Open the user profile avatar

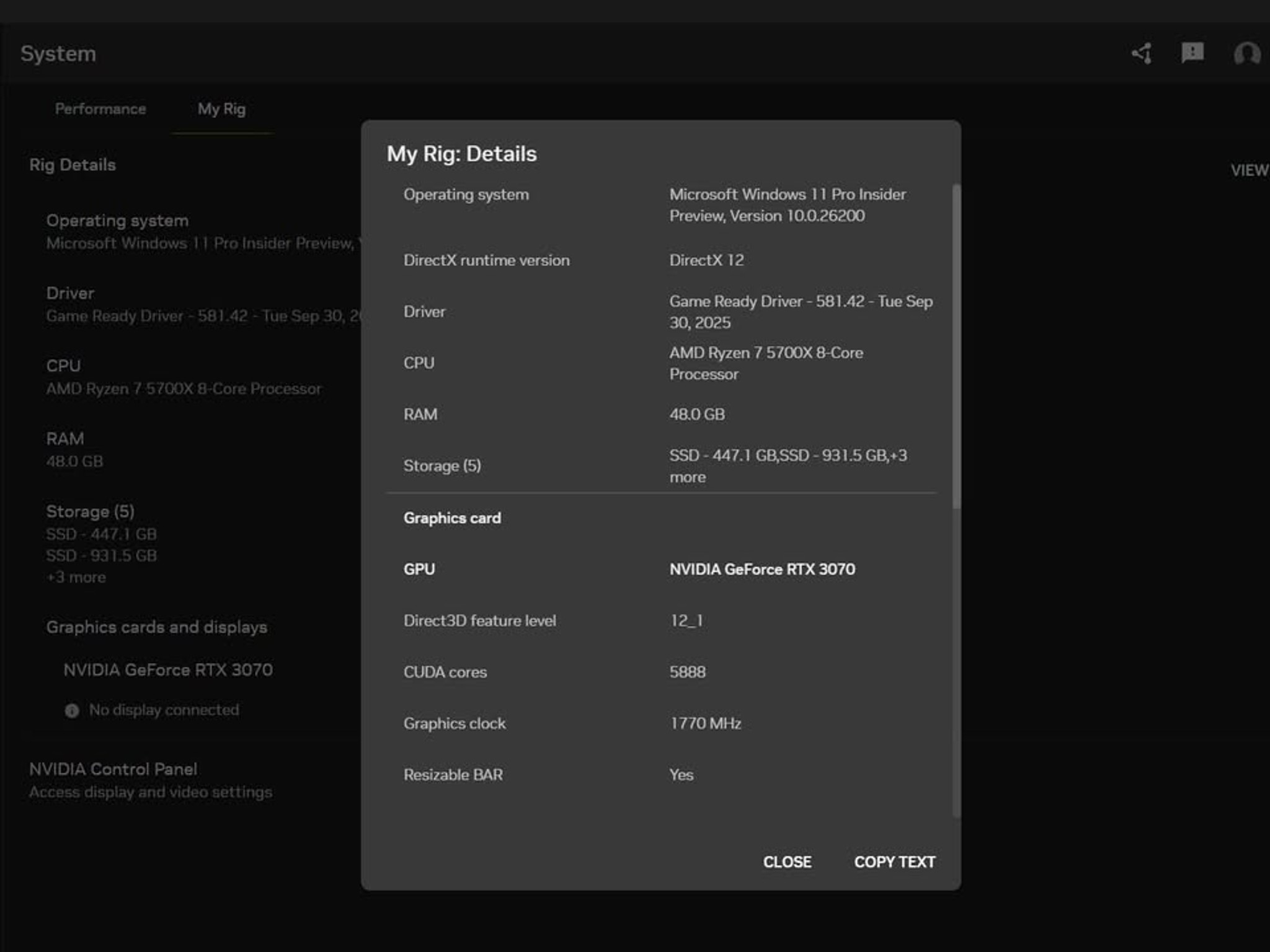click(1248, 53)
